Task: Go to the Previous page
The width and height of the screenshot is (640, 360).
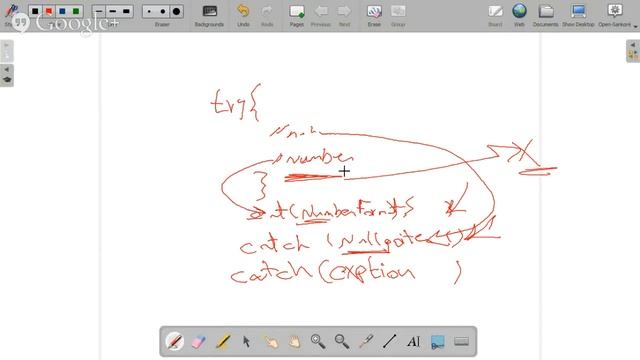Action: 321,15
